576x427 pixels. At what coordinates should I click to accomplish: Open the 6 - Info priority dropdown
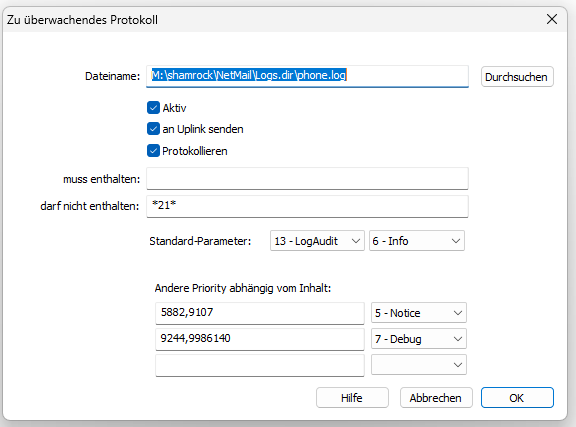point(417,241)
